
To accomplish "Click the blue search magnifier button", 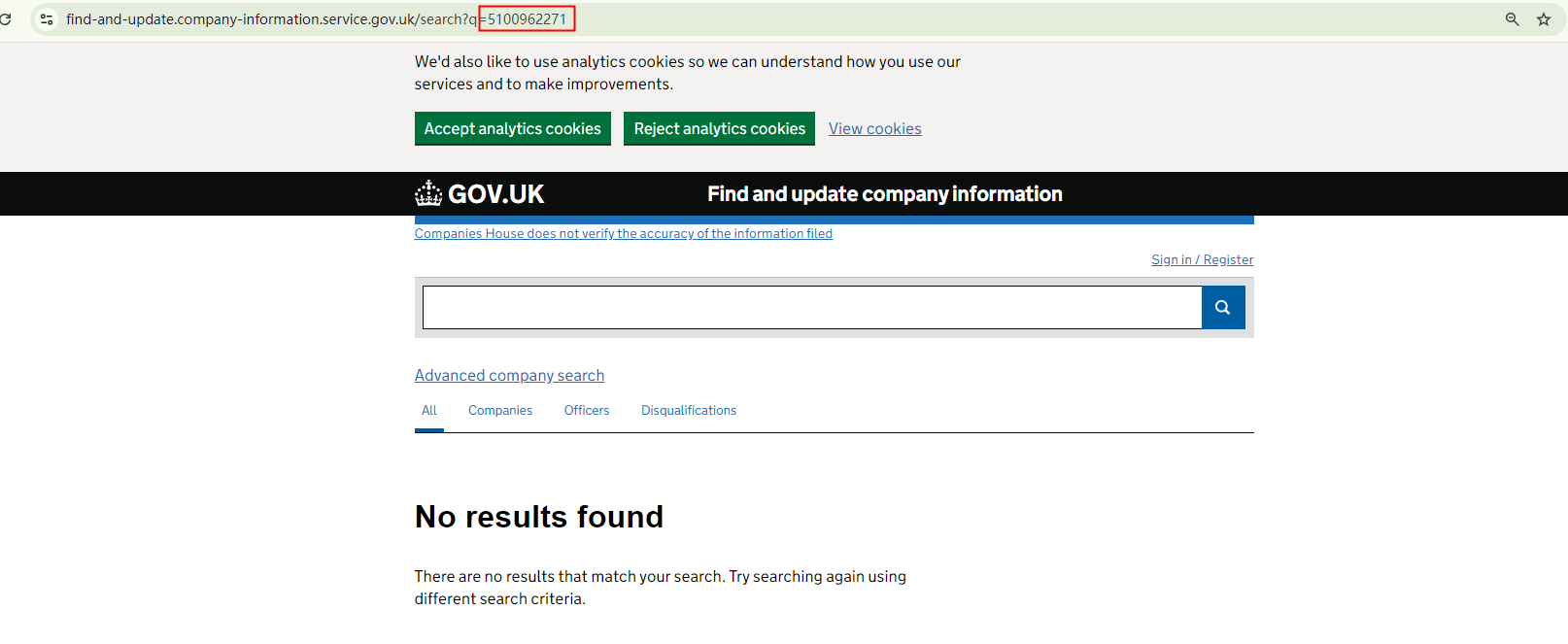I will click(1223, 307).
